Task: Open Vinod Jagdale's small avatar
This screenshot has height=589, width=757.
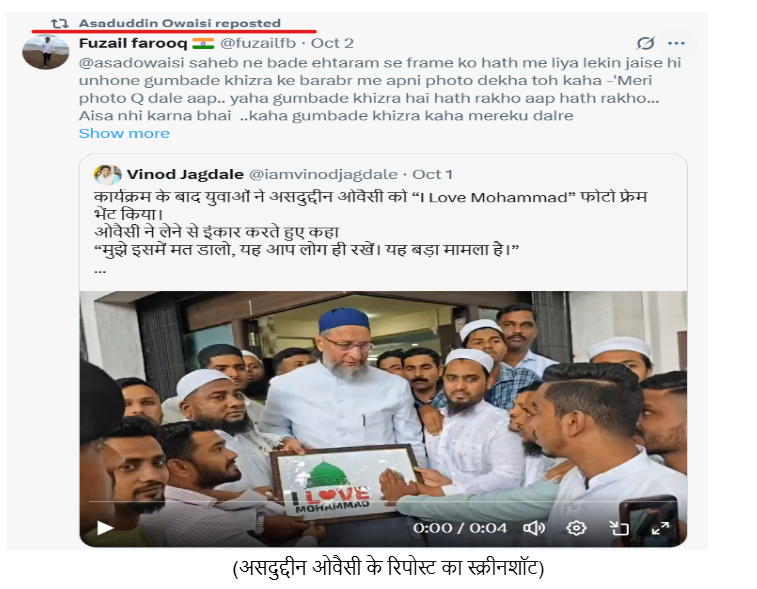Action: pos(107,175)
